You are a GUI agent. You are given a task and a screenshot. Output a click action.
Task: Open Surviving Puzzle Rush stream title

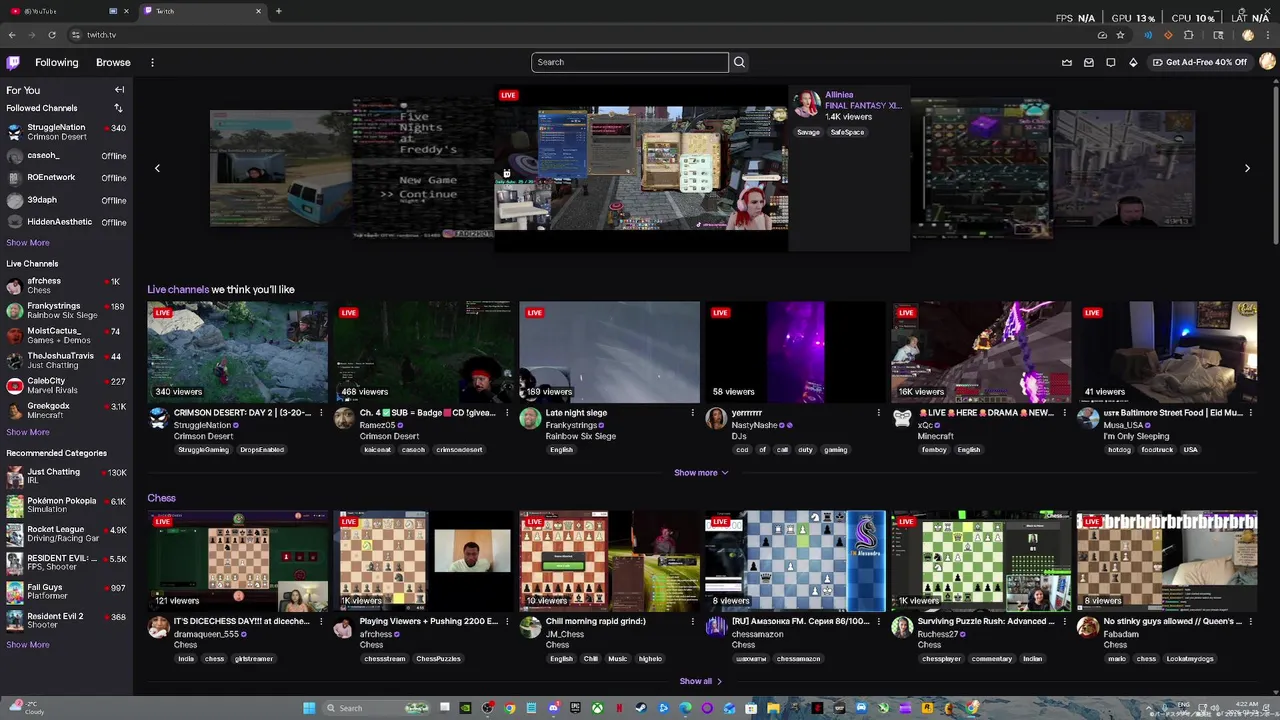point(986,621)
